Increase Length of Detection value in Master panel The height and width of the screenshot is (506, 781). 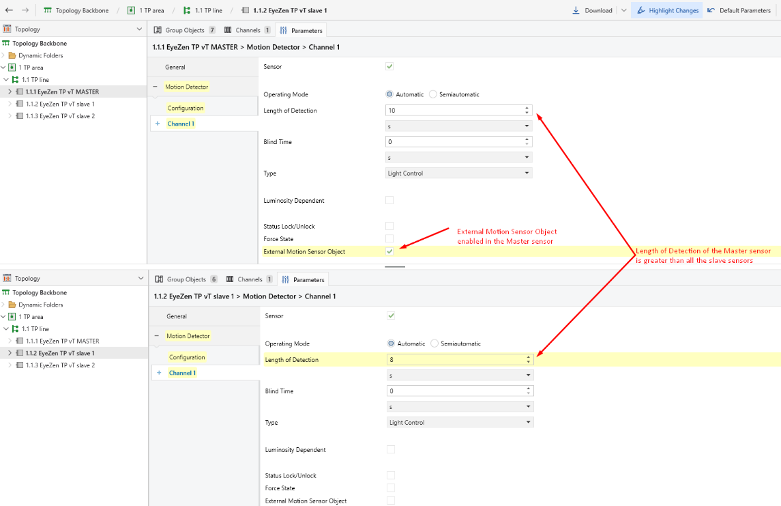pyautogui.click(x=527, y=107)
